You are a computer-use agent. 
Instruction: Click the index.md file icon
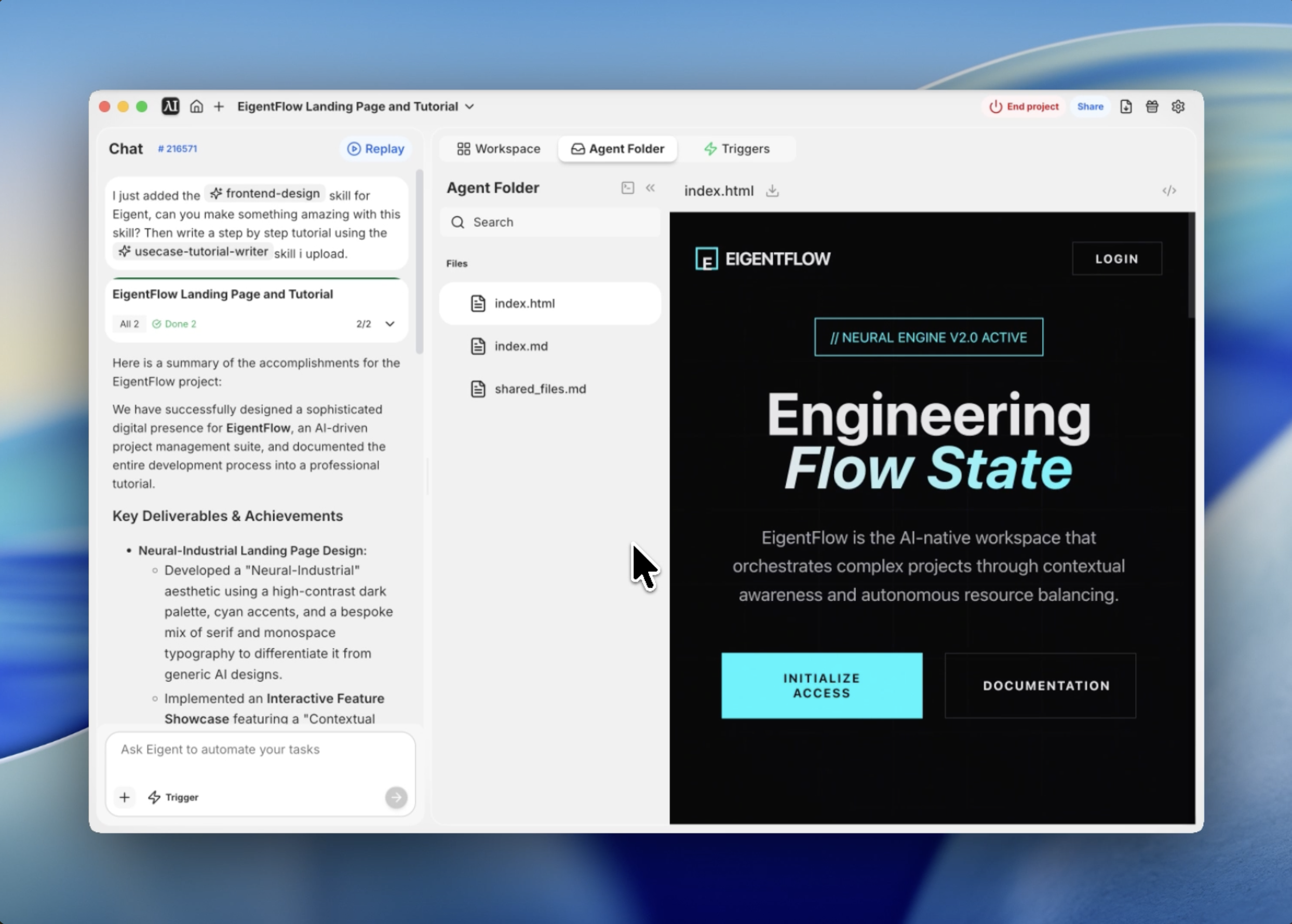pyautogui.click(x=478, y=346)
